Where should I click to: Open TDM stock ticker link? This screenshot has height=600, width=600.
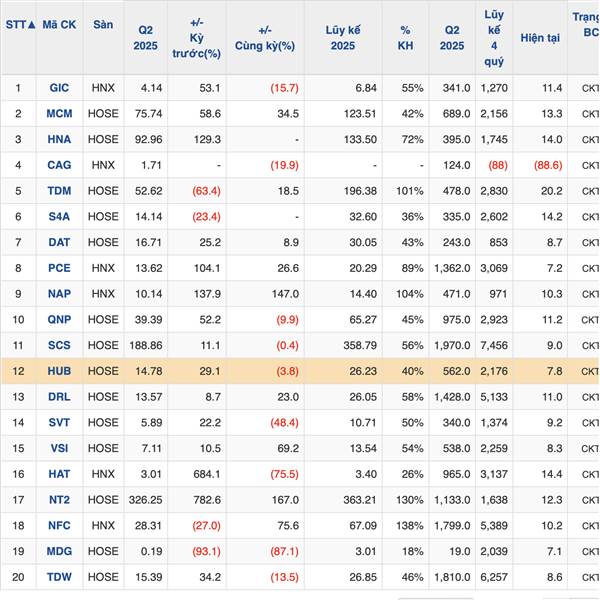pyautogui.click(x=59, y=191)
